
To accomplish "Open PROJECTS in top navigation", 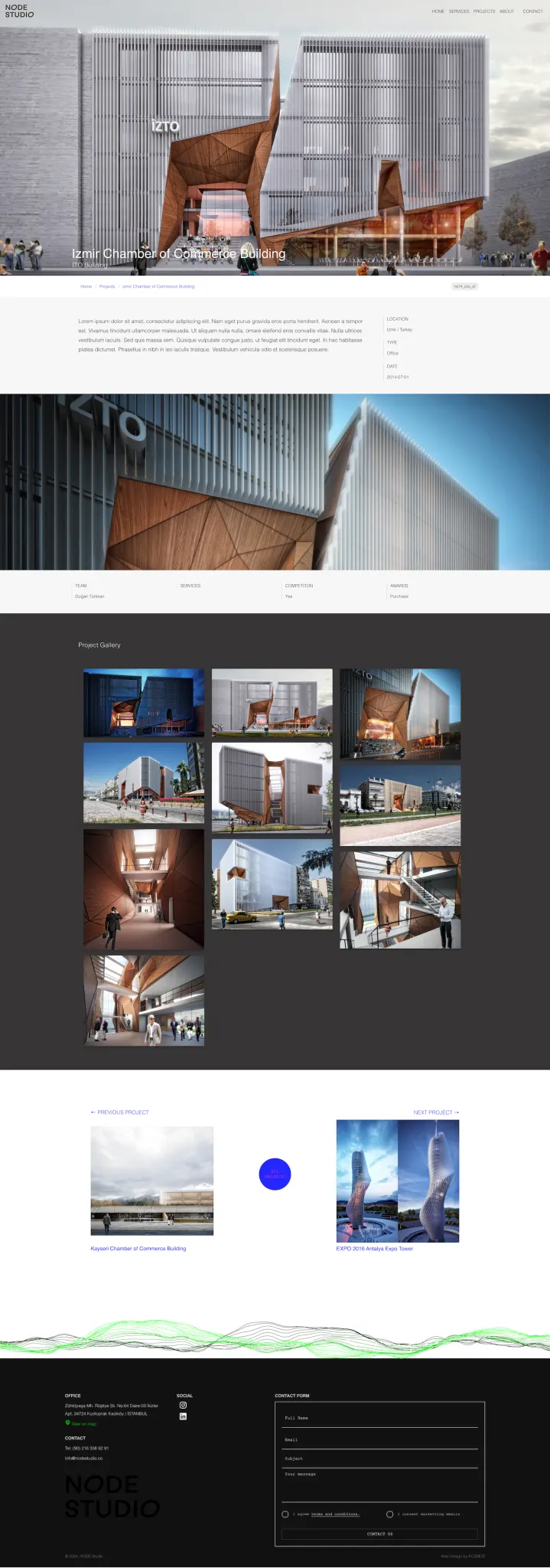I will coord(484,11).
